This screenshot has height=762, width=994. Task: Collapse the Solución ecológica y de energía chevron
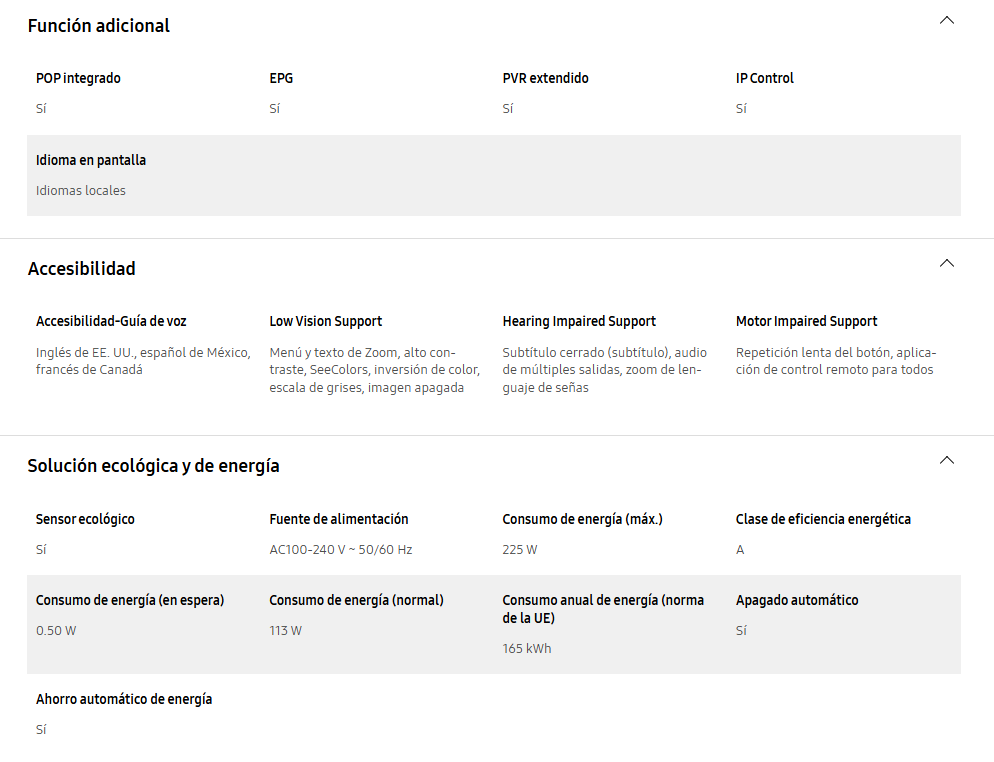pos(946,460)
